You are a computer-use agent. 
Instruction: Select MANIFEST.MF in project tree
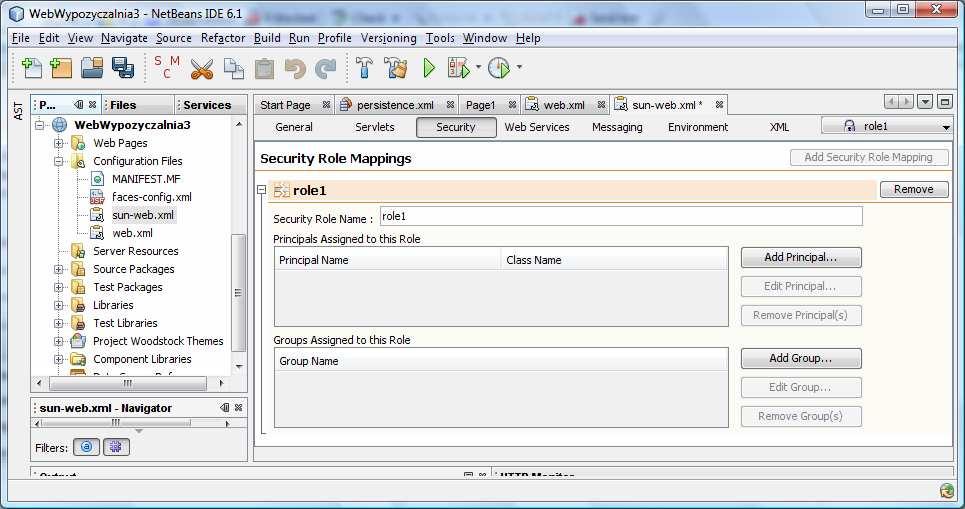(146, 179)
